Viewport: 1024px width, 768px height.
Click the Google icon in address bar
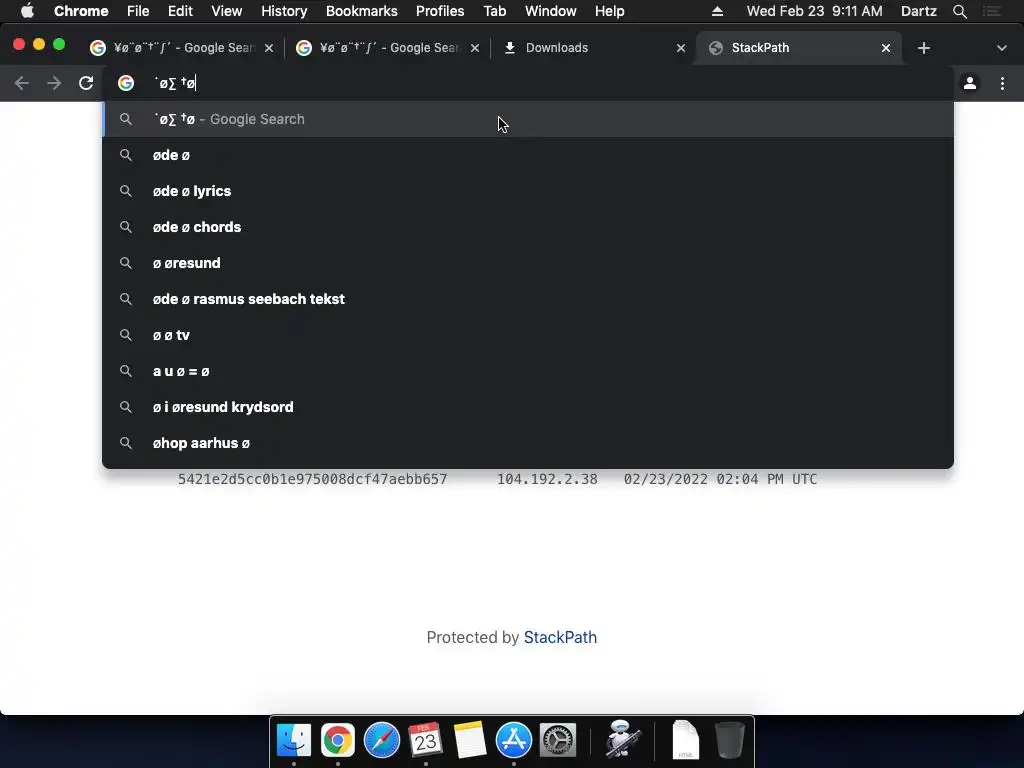click(x=125, y=83)
